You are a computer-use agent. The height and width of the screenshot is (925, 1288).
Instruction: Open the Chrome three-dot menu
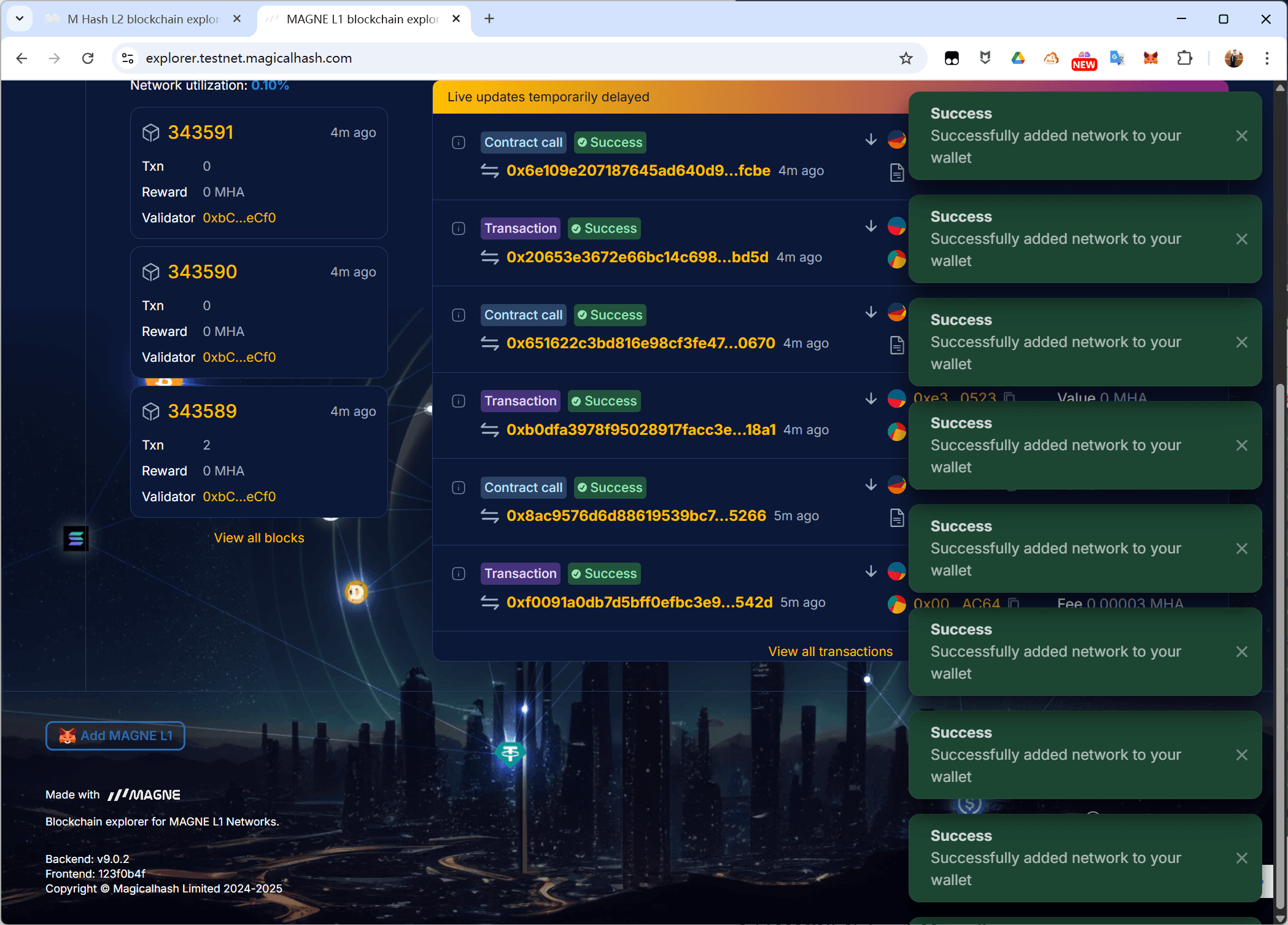point(1267,58)
